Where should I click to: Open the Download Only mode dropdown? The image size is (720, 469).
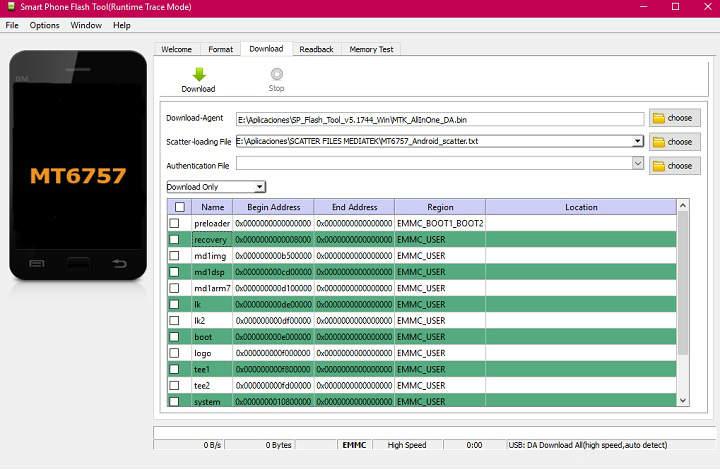[259, 187]
